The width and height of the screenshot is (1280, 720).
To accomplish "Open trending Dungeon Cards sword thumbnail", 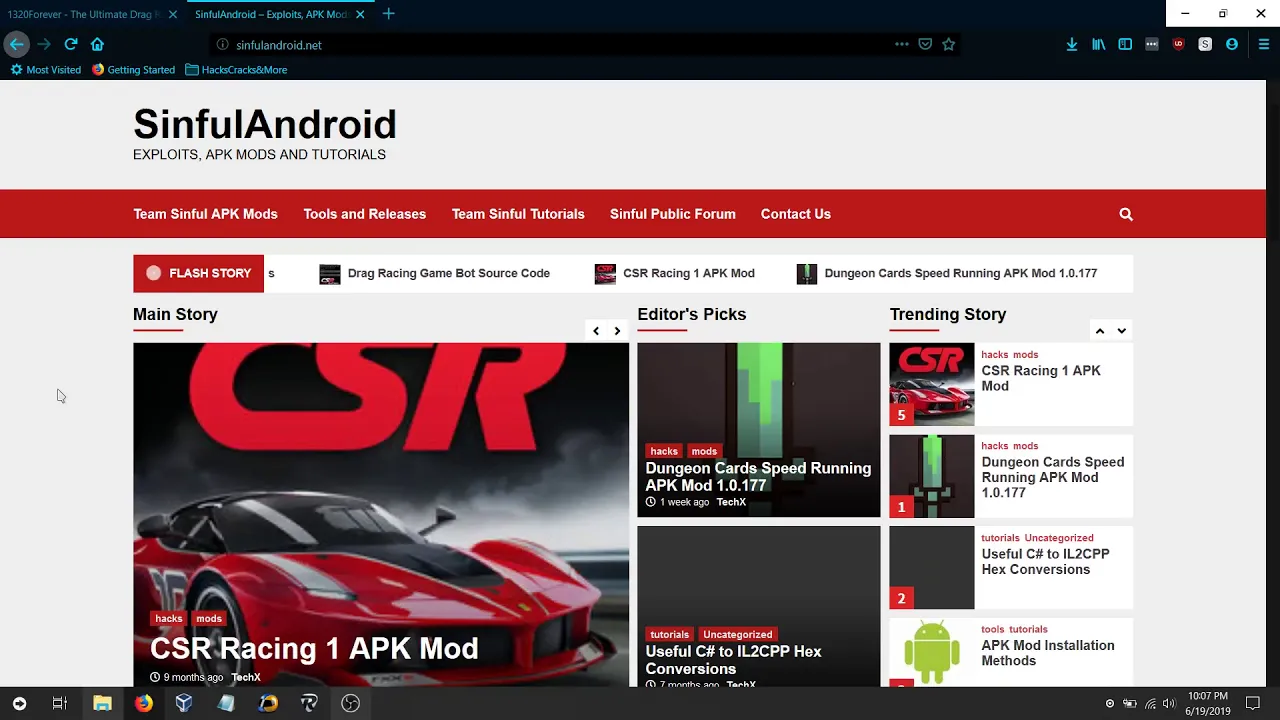I will point(931,476).
